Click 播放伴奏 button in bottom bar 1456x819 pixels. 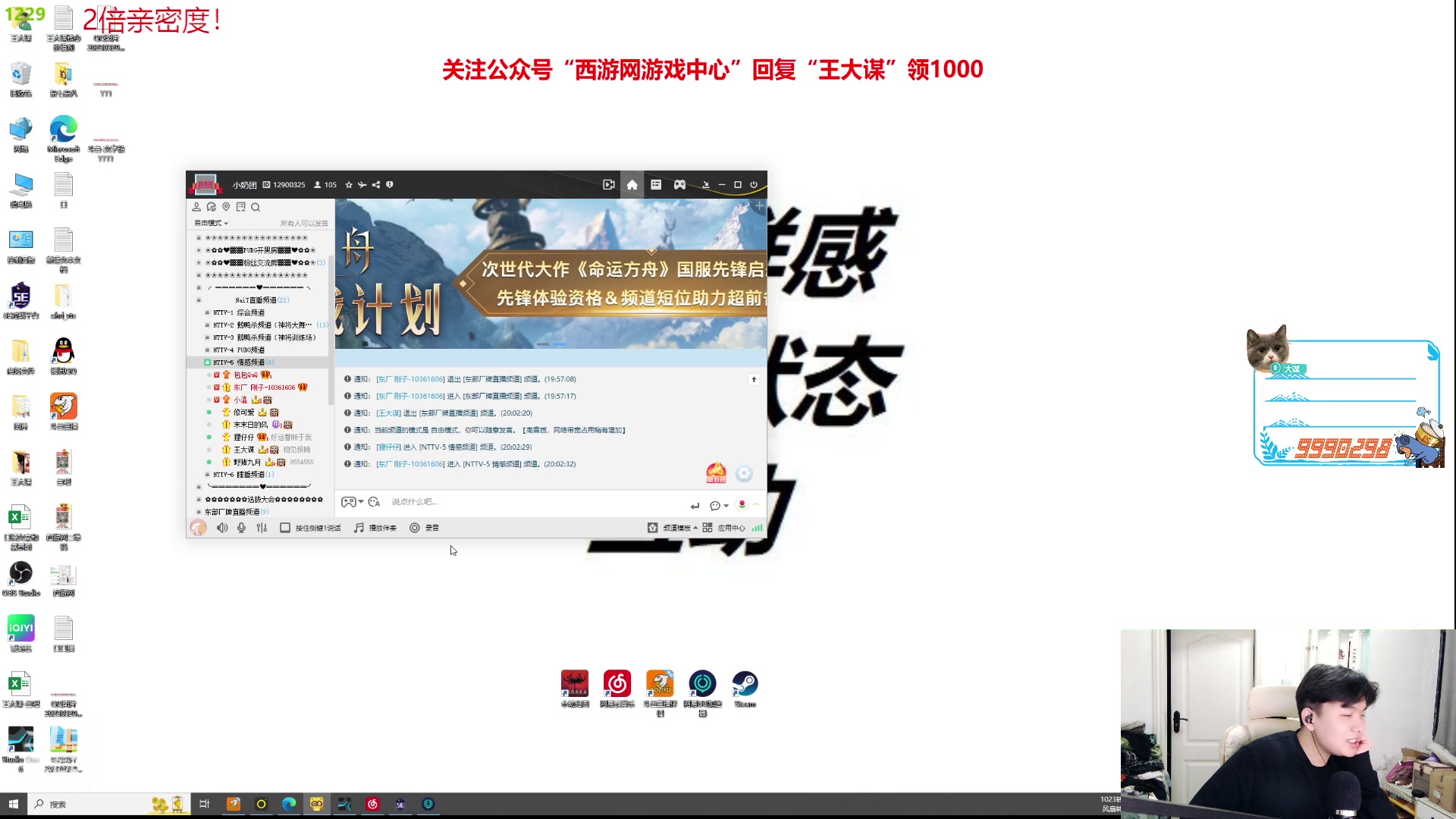pos(375,528)
